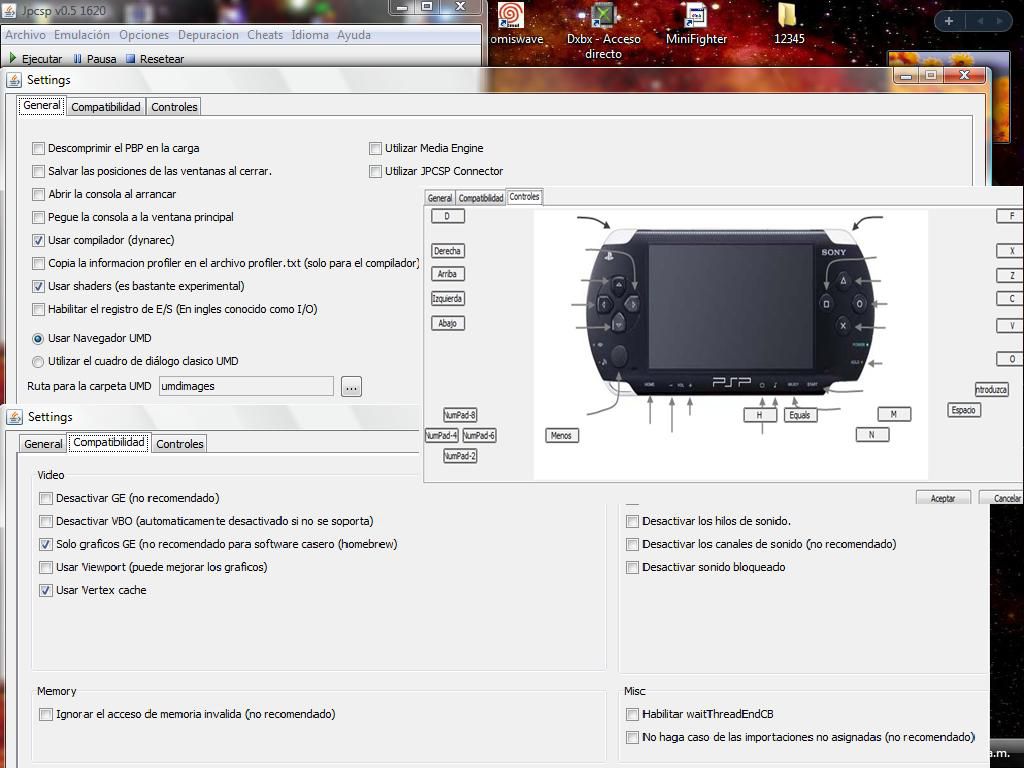
Task: Open the Emulación menu
Action: coord(82,35)
